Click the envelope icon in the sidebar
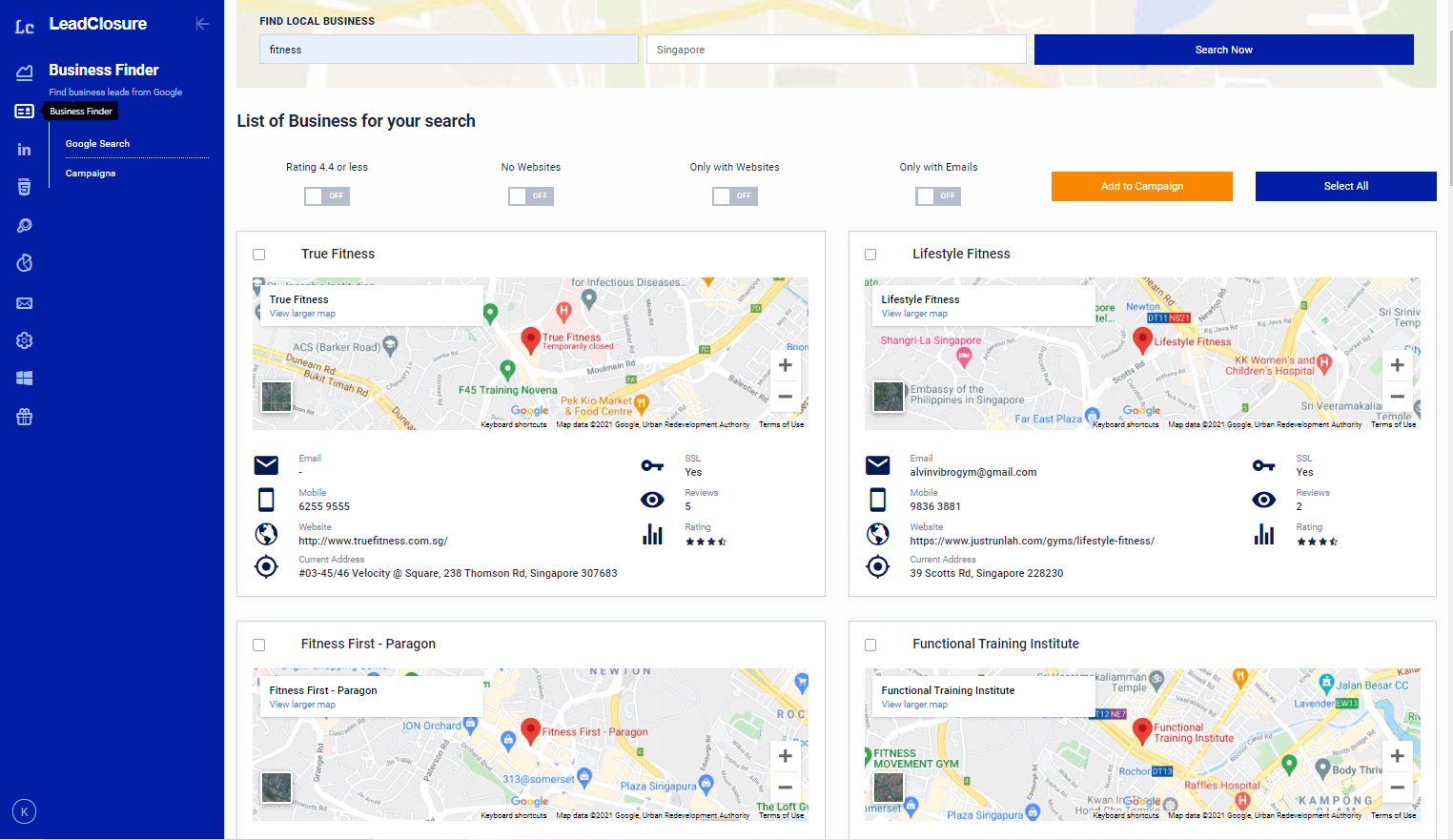The image size is (1453, 840). [x=25, y=303]
